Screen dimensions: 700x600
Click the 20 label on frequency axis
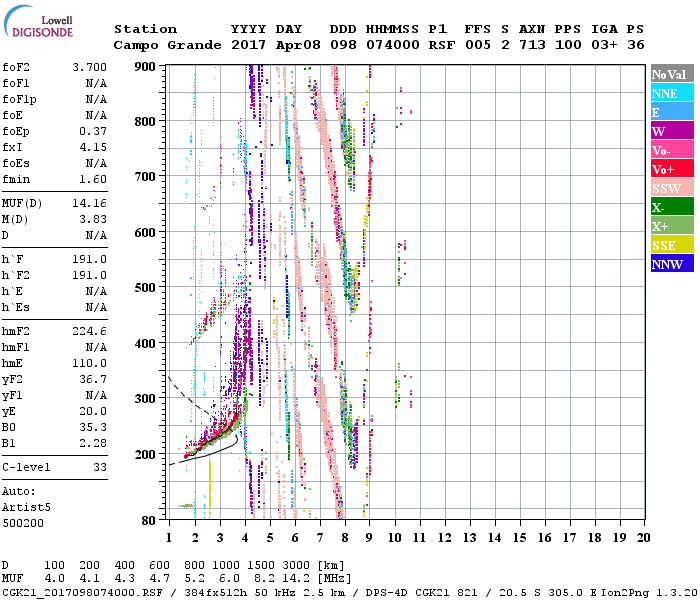[x=643, y=538]
